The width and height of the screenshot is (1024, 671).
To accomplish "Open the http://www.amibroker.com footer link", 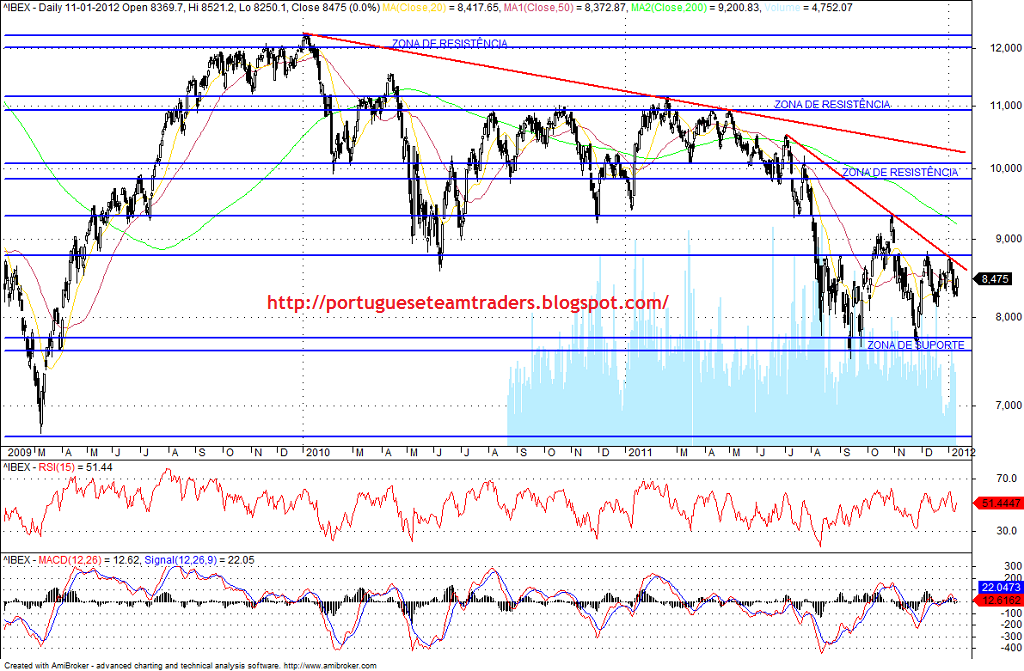I will click(330, 666).
